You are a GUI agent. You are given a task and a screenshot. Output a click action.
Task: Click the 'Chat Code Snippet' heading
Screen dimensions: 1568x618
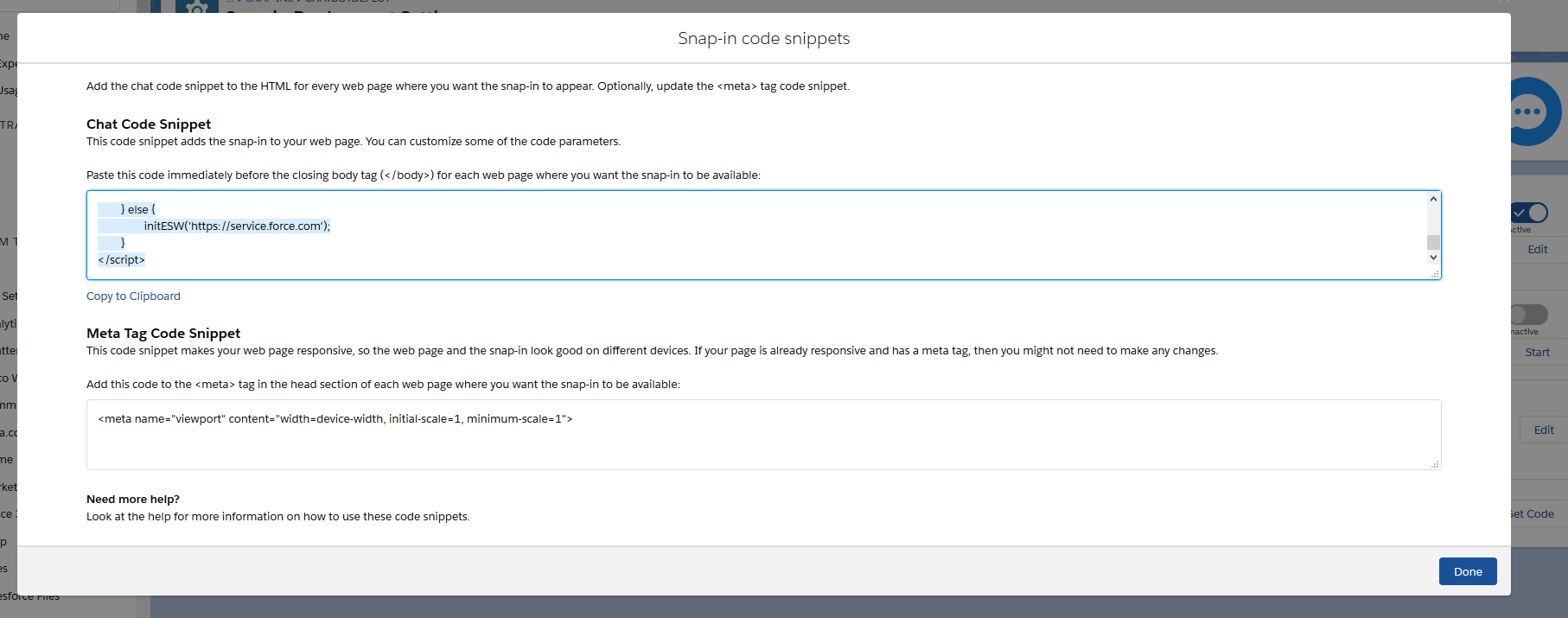coord(149,124)
